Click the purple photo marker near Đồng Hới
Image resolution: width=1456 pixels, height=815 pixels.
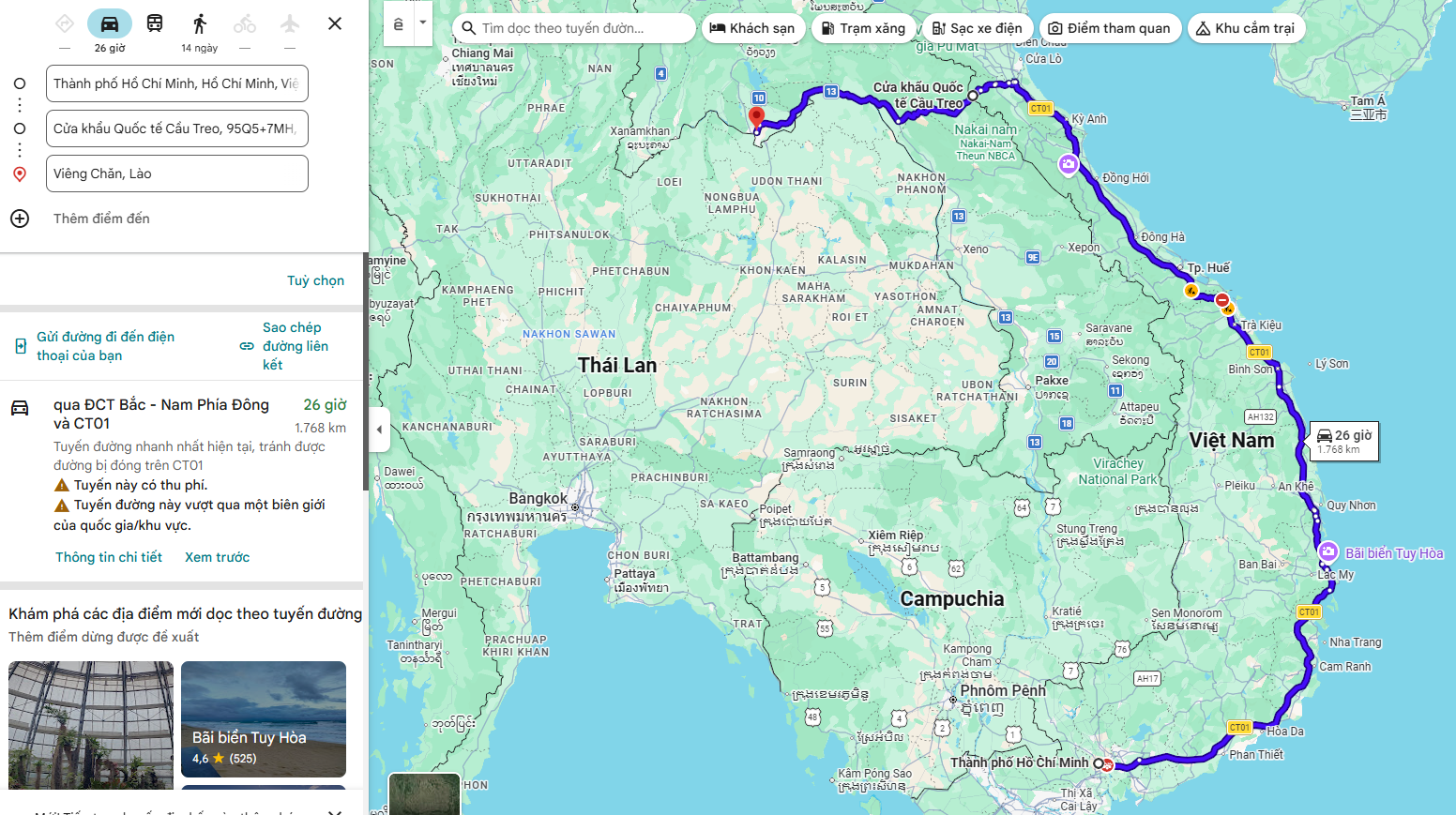point(1068,165)
